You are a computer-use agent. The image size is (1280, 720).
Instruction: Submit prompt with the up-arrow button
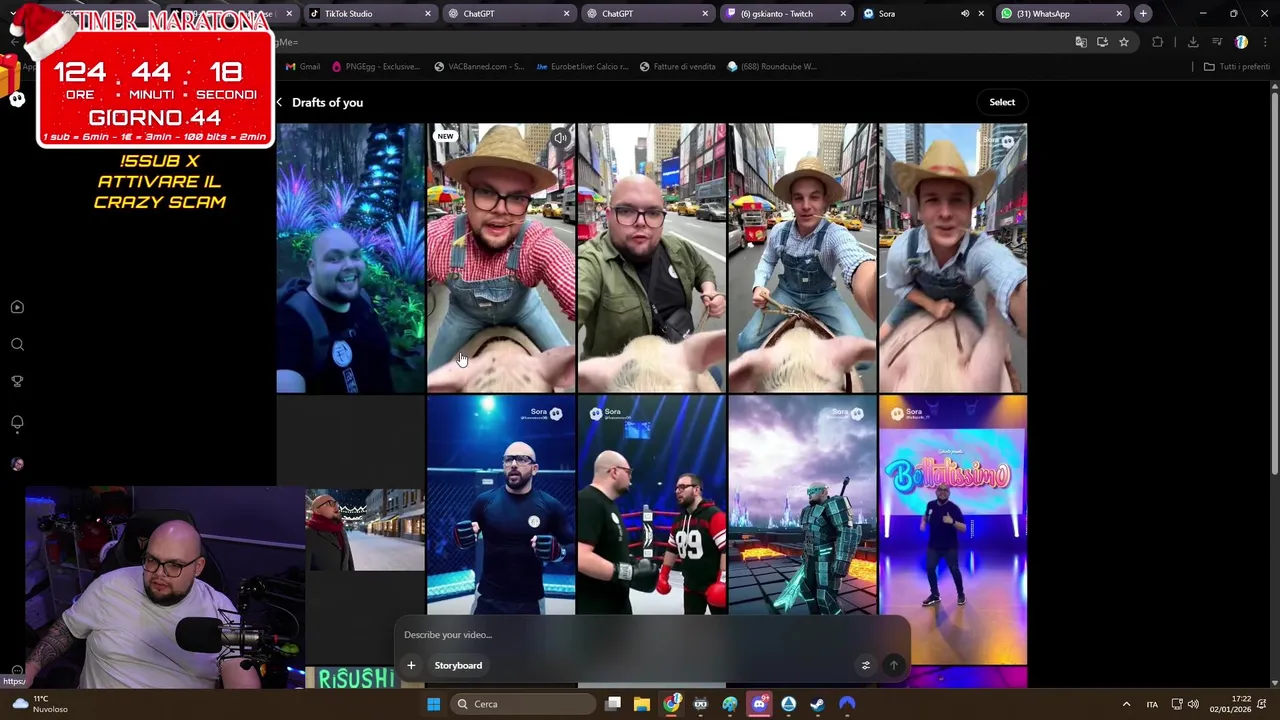(894, 665)
